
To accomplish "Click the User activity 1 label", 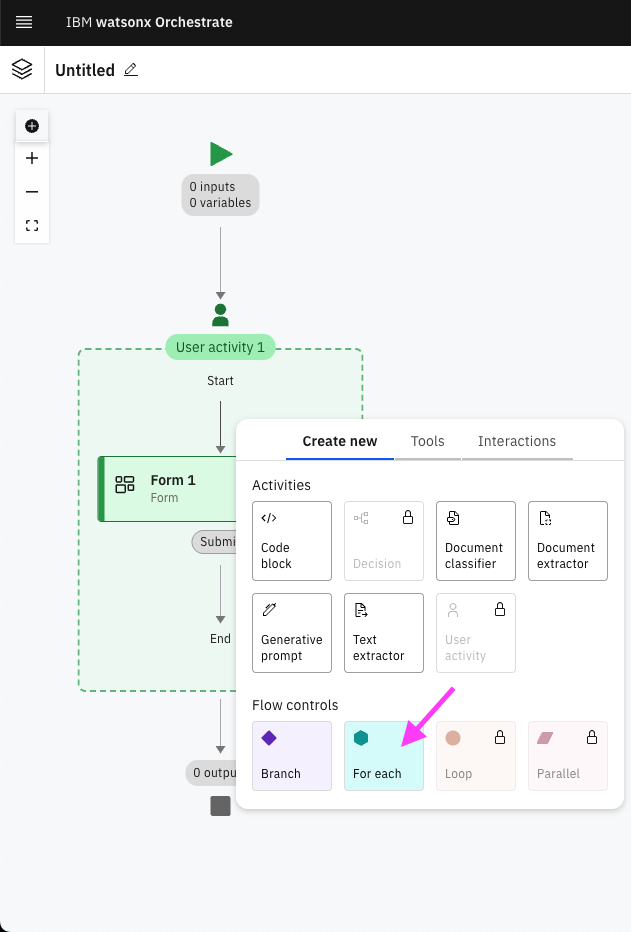I will (x=220, y=347).
